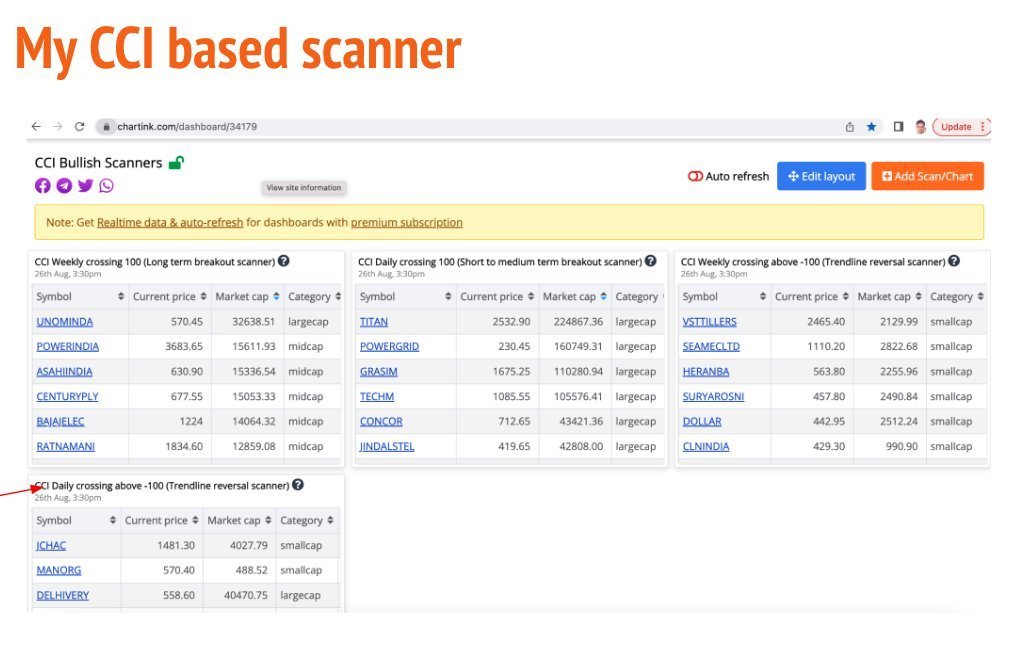Toggle the Auto refresh switch
Screen dimensions: 1029x655
tap(695, 176)
